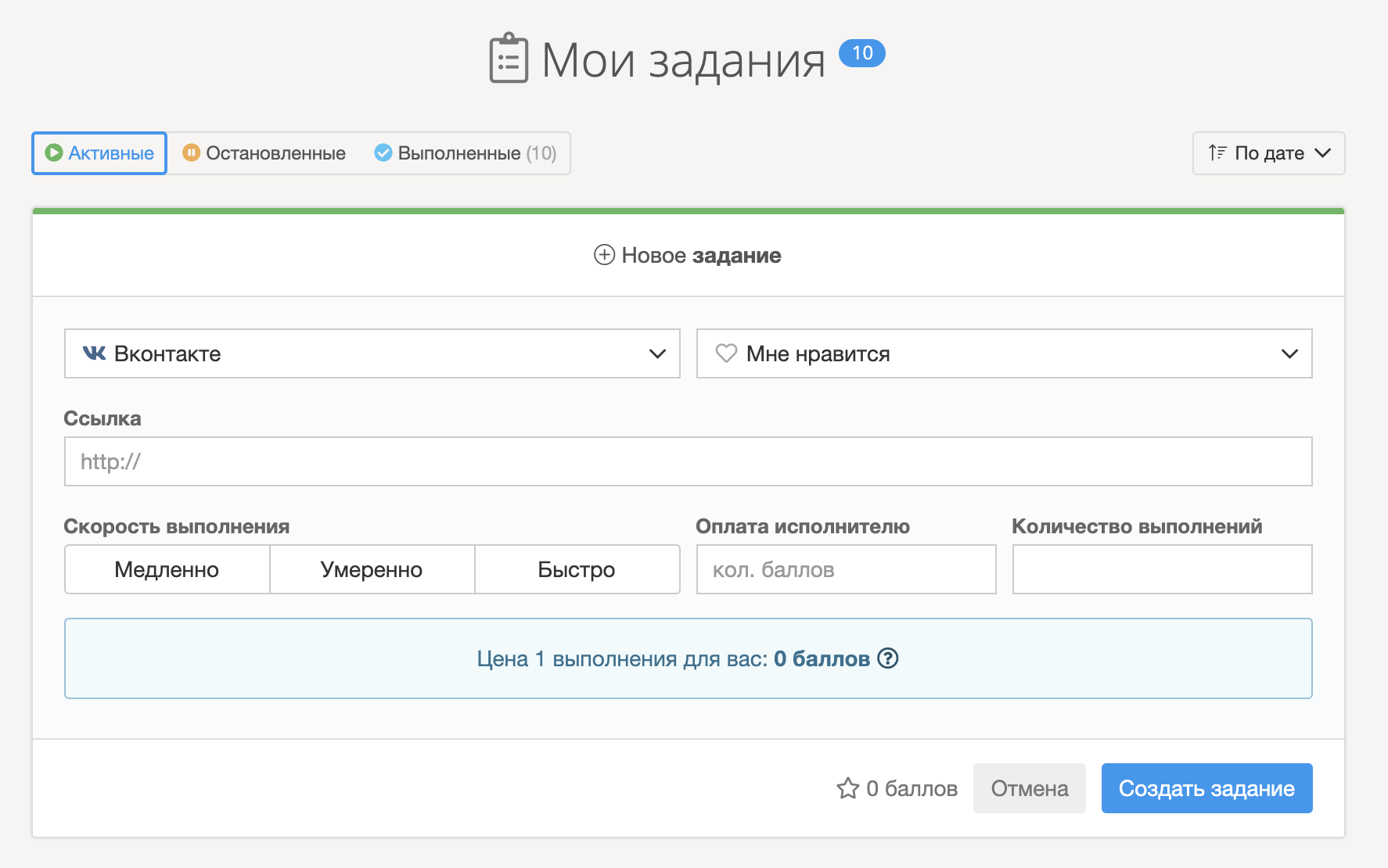Screen dimensions: 1388x868
Task: Click the Цена 1 выполнения для вас text
Action: pos(622,658)
